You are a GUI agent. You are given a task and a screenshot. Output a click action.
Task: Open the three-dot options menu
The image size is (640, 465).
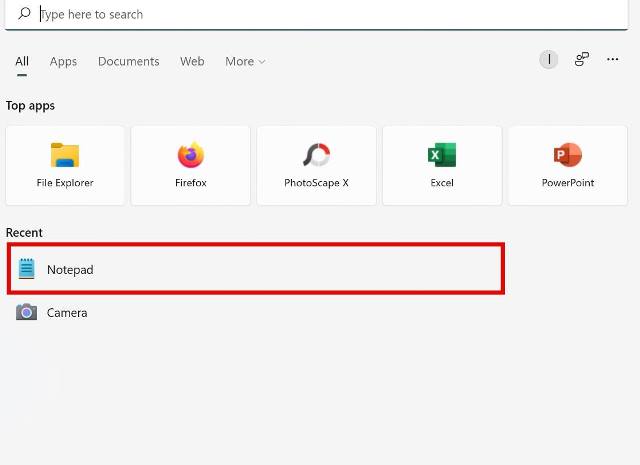(612, 60)
